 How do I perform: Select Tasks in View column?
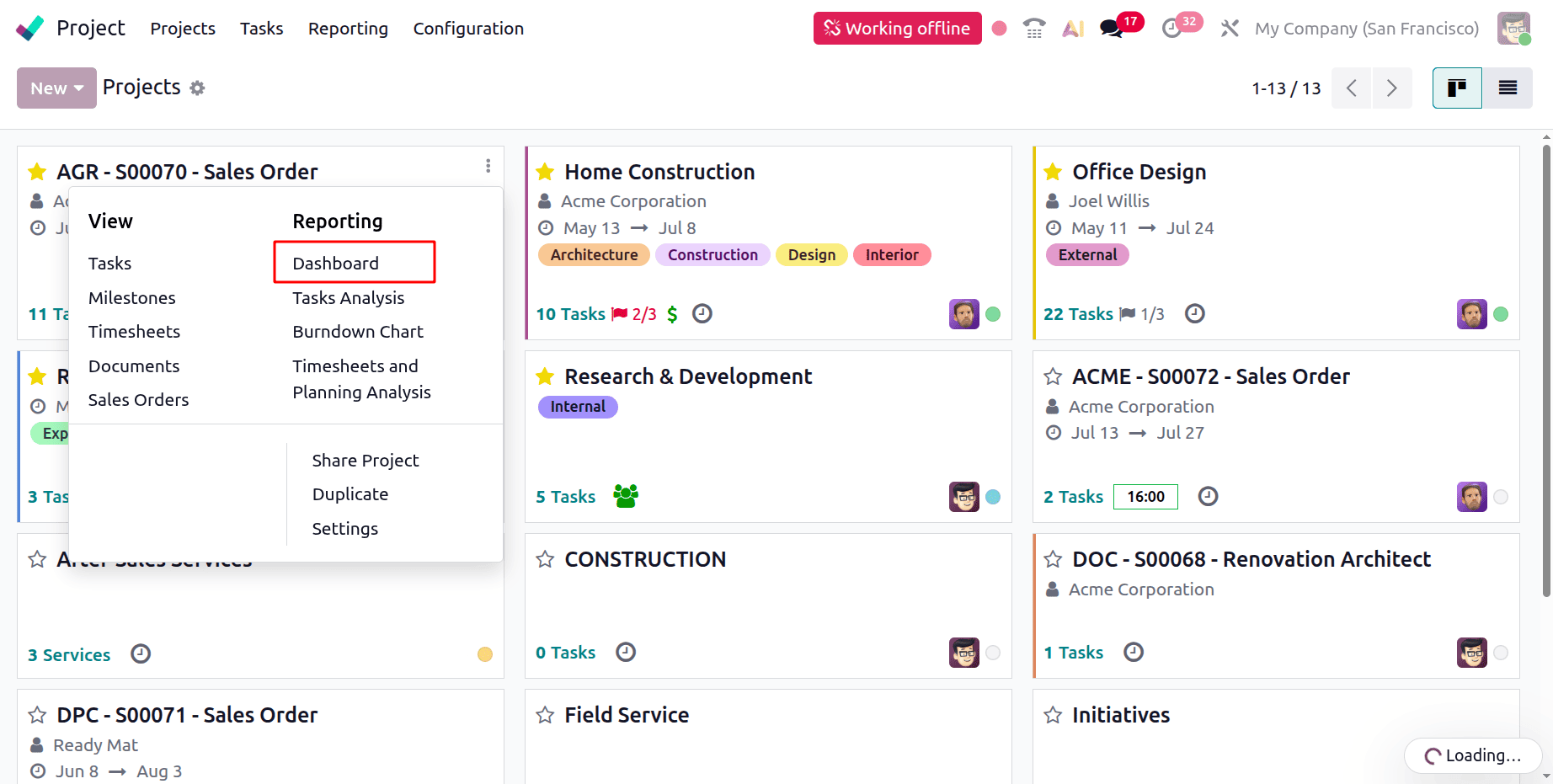coord(110,264)
